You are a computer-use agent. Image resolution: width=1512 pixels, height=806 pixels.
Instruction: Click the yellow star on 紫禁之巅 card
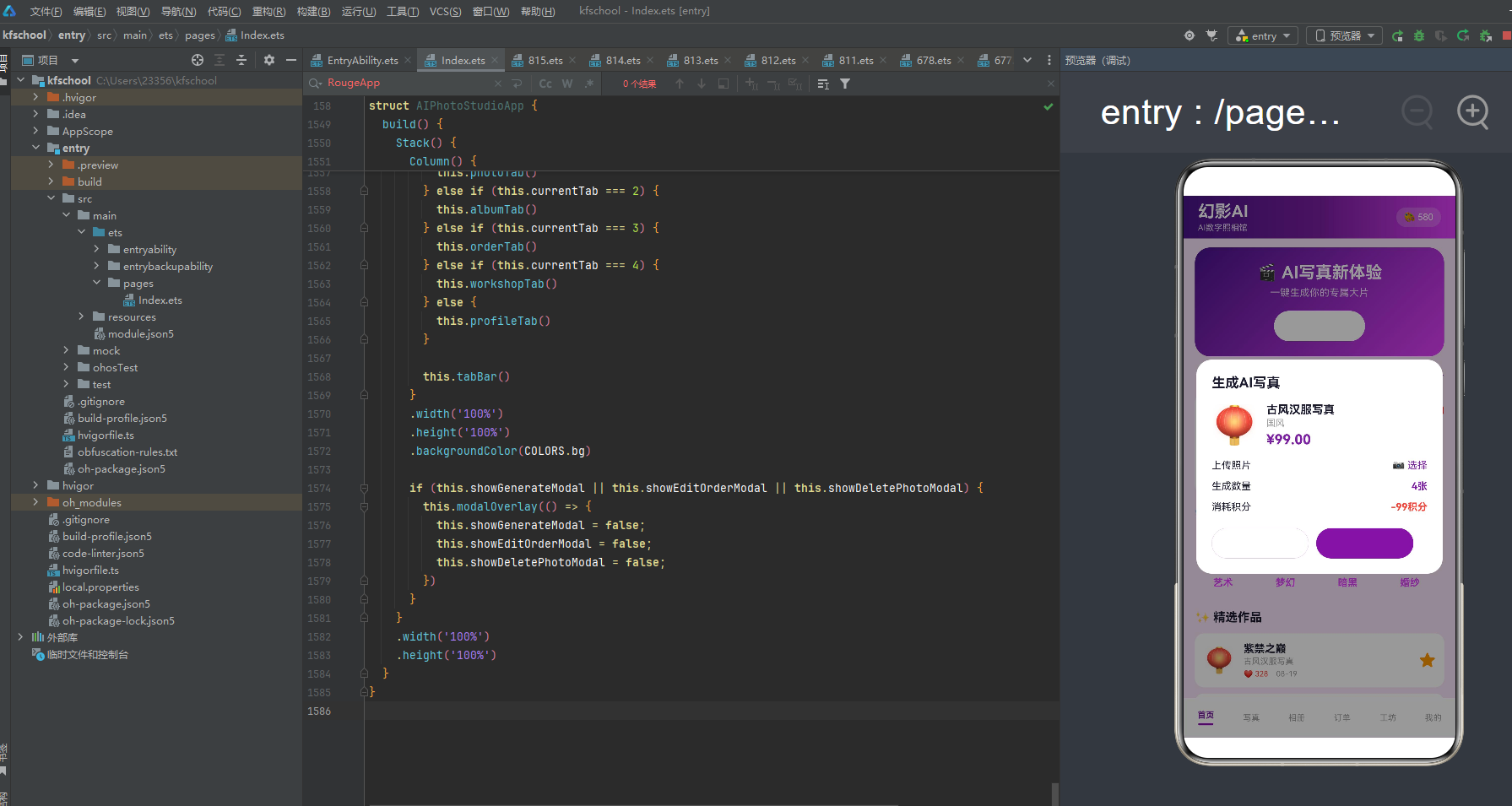pos(1427,660)
